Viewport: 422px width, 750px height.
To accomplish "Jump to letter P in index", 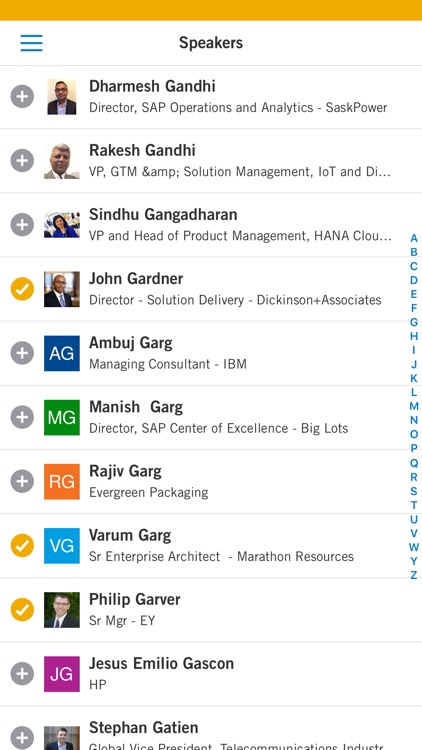I will click(414, 449).
